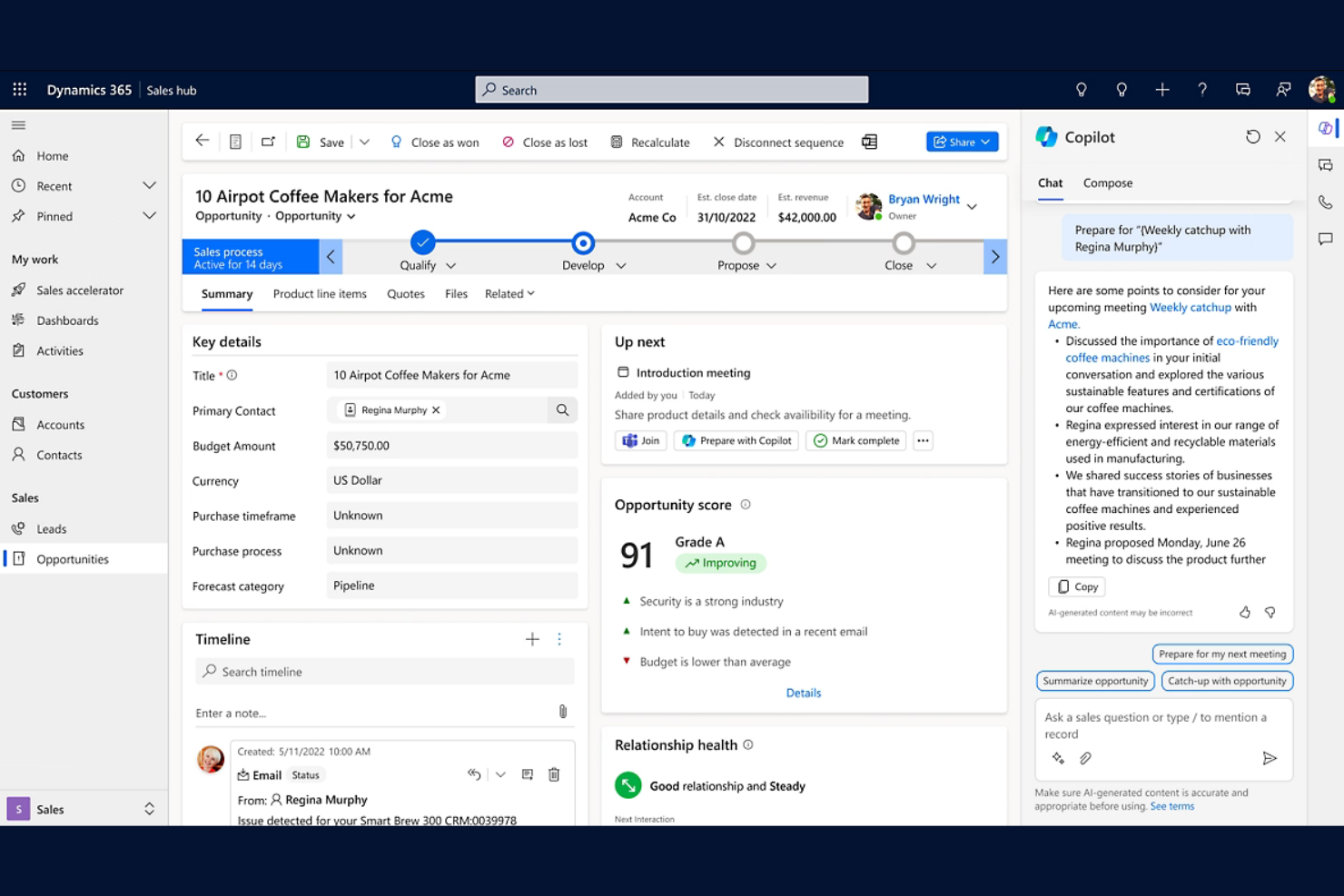The height and width of the screenshot is (896, 1344).
Task: Open record in new window icon
Action: click(x=268, y=142)
